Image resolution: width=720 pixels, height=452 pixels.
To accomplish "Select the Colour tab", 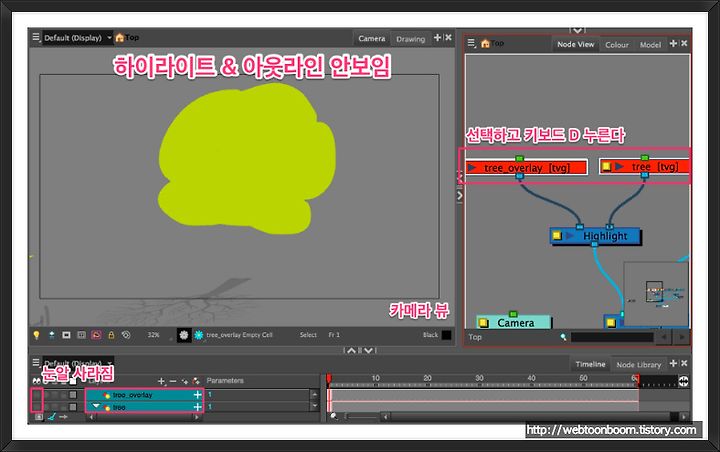I will [617, 45].
